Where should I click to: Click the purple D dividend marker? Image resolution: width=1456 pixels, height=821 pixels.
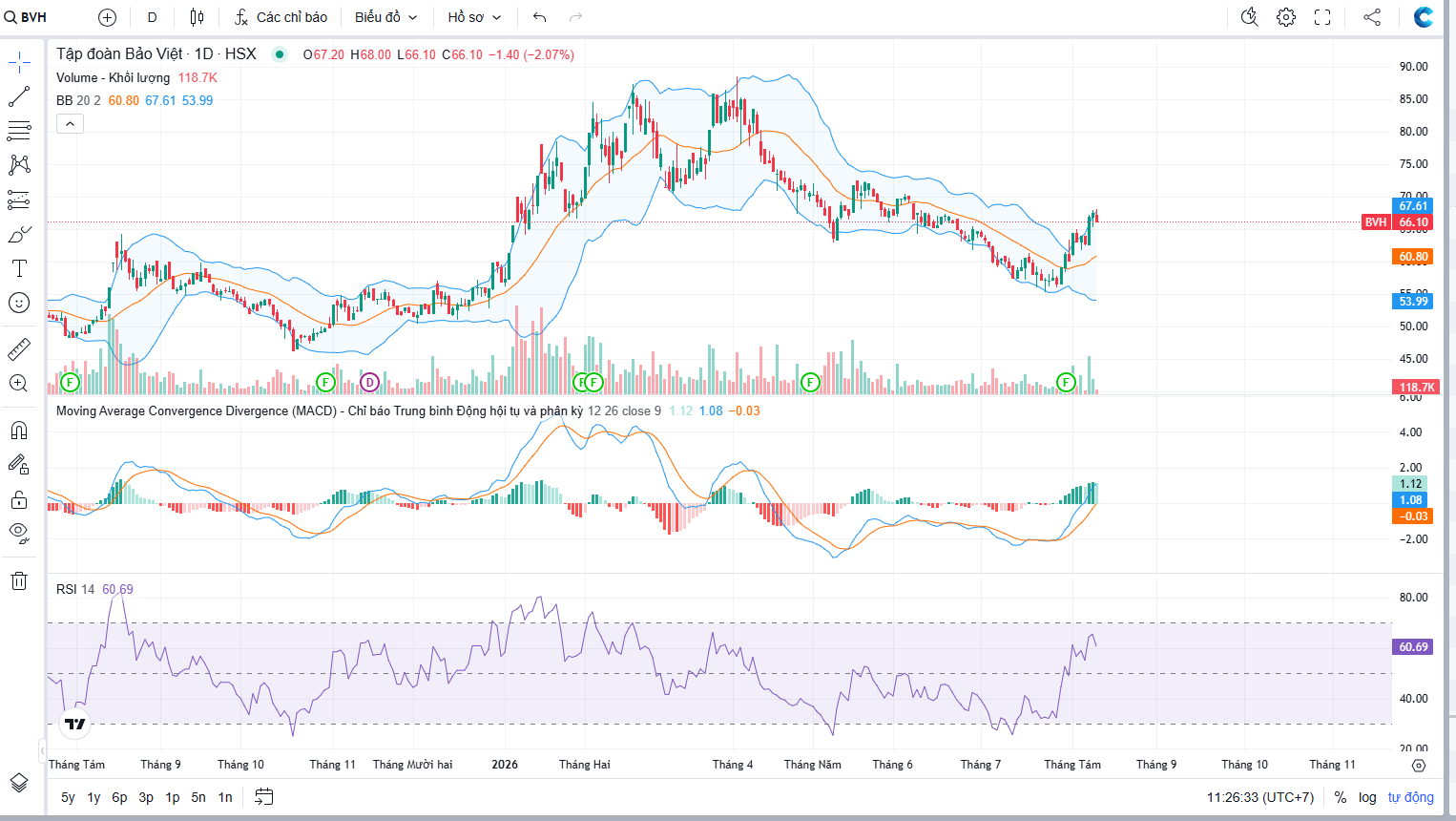369,383
